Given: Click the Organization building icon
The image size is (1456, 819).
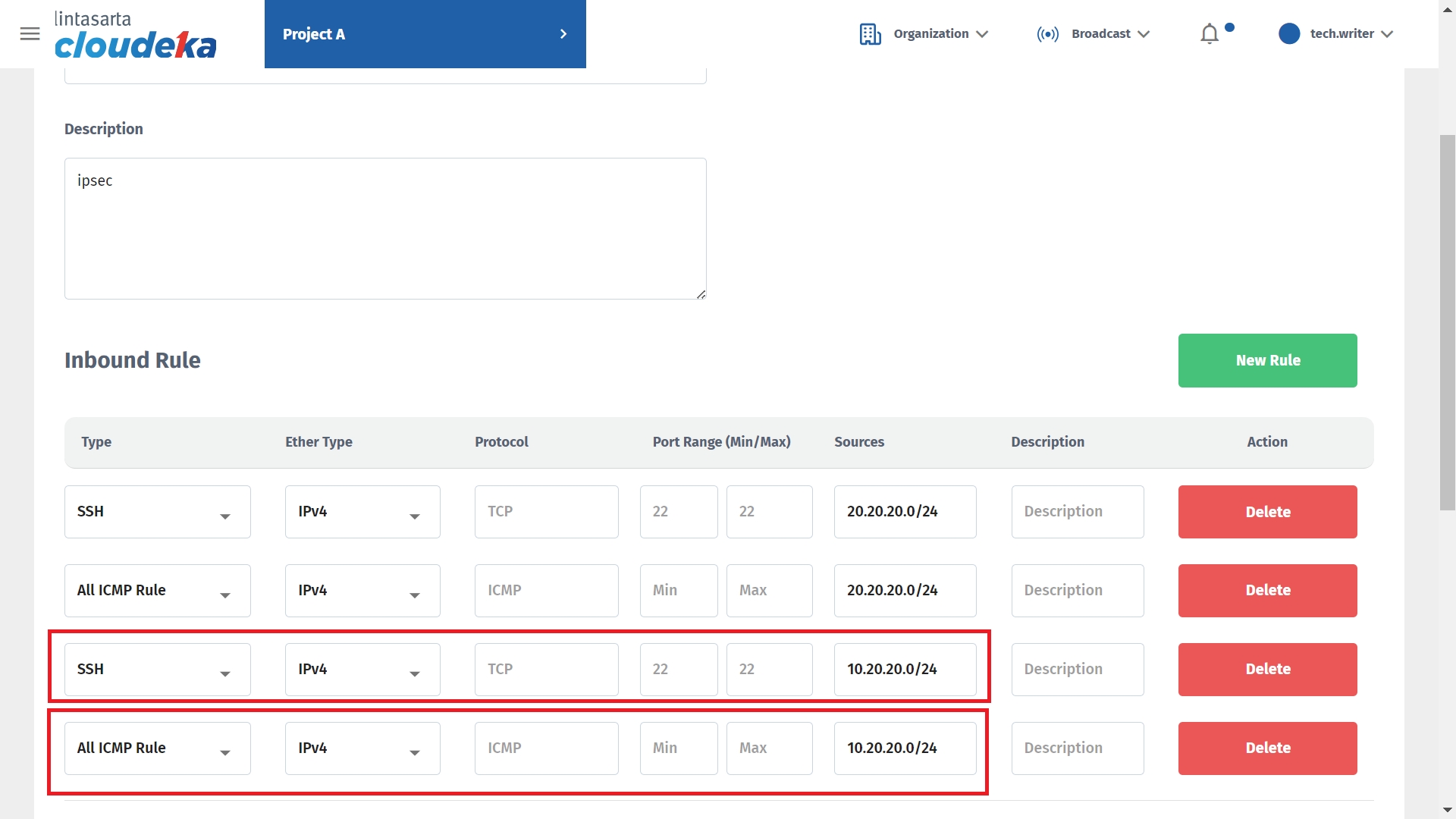Looking at the screenshot, I should click(x=870, y=34).
